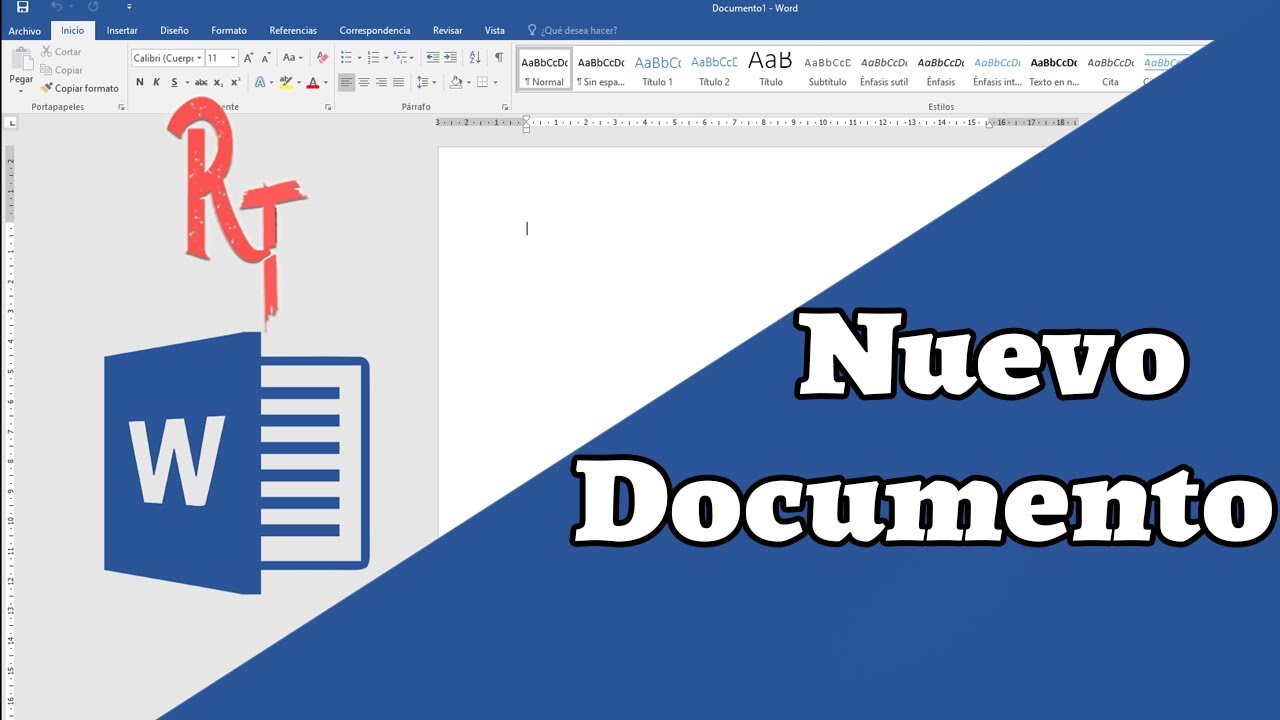Apply the red font color
The height and width of the screenshot is (720, 1280).
(x=313, y=82)
